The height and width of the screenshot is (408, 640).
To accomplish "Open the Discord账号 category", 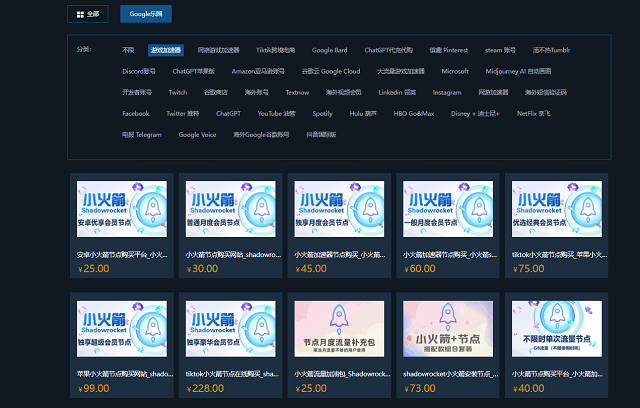I will point(139,71).
